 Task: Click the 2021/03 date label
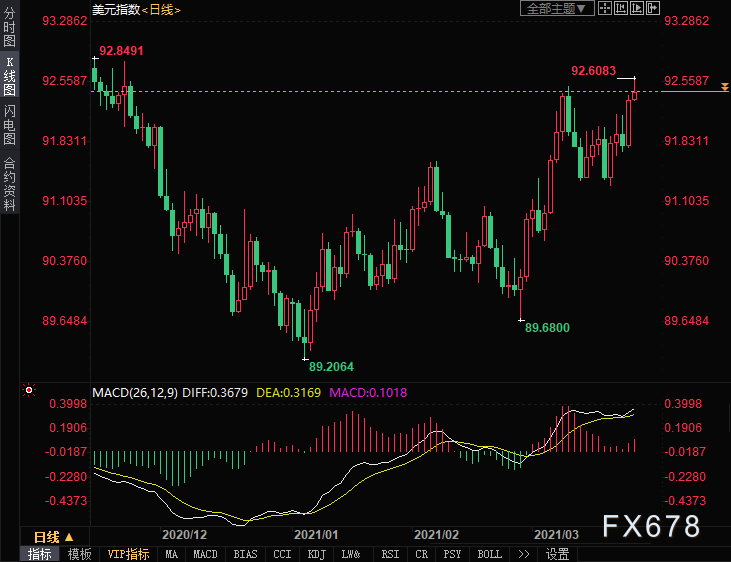(556, 534)
